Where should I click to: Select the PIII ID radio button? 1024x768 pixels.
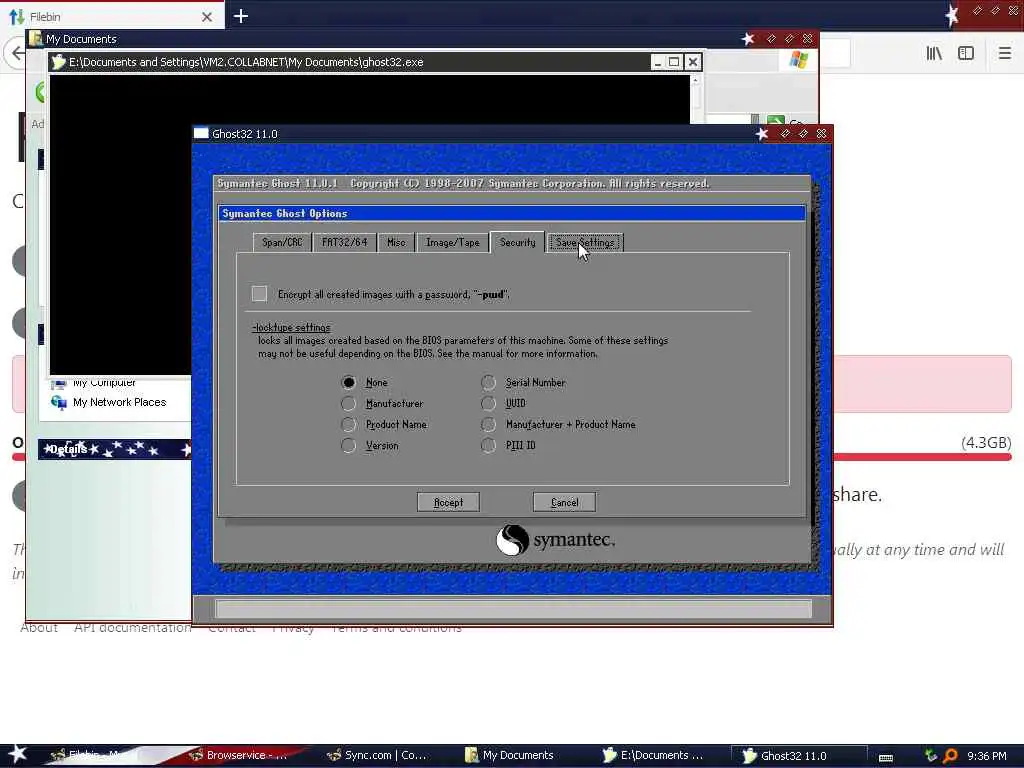click(488, 445)
